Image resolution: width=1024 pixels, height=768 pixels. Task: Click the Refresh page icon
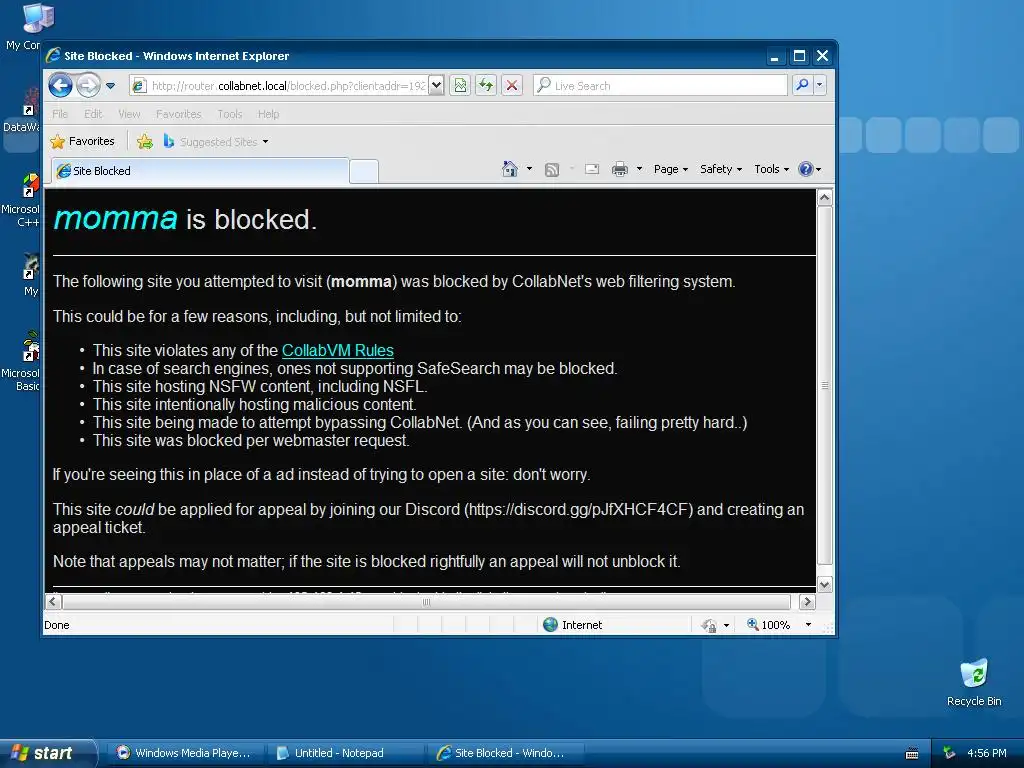[x=486, y=86]
